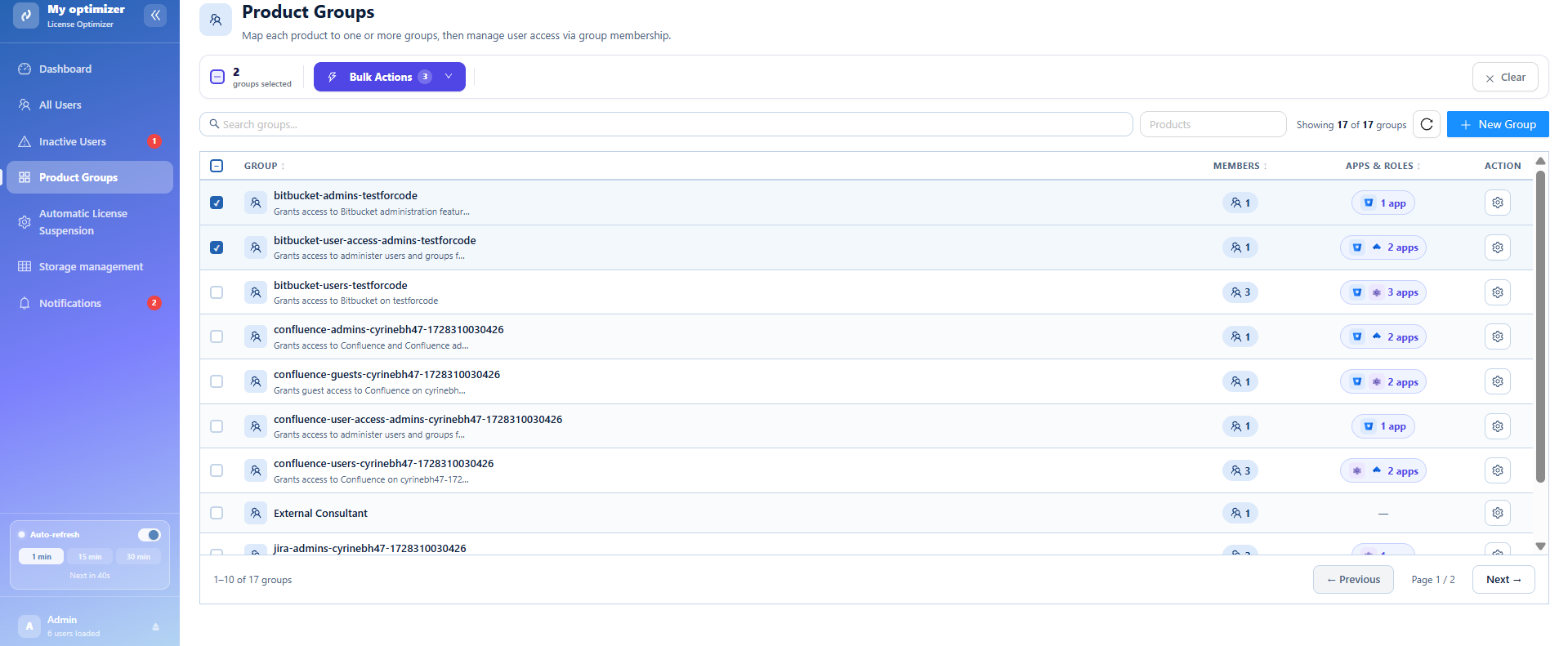This screenshot has height=646, width=1568.
Task: Collapse the sidebar with double-chevron icon
Action: (x=155, y=15)
